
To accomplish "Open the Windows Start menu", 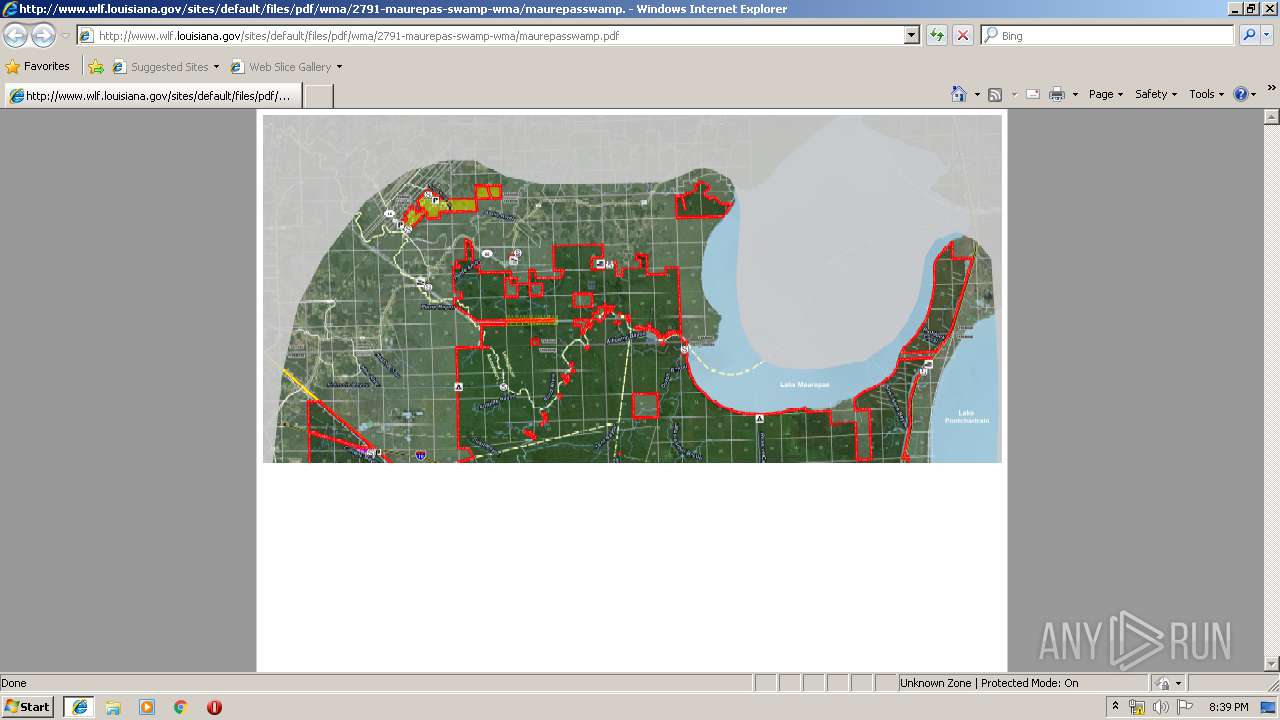I will 28,707.
